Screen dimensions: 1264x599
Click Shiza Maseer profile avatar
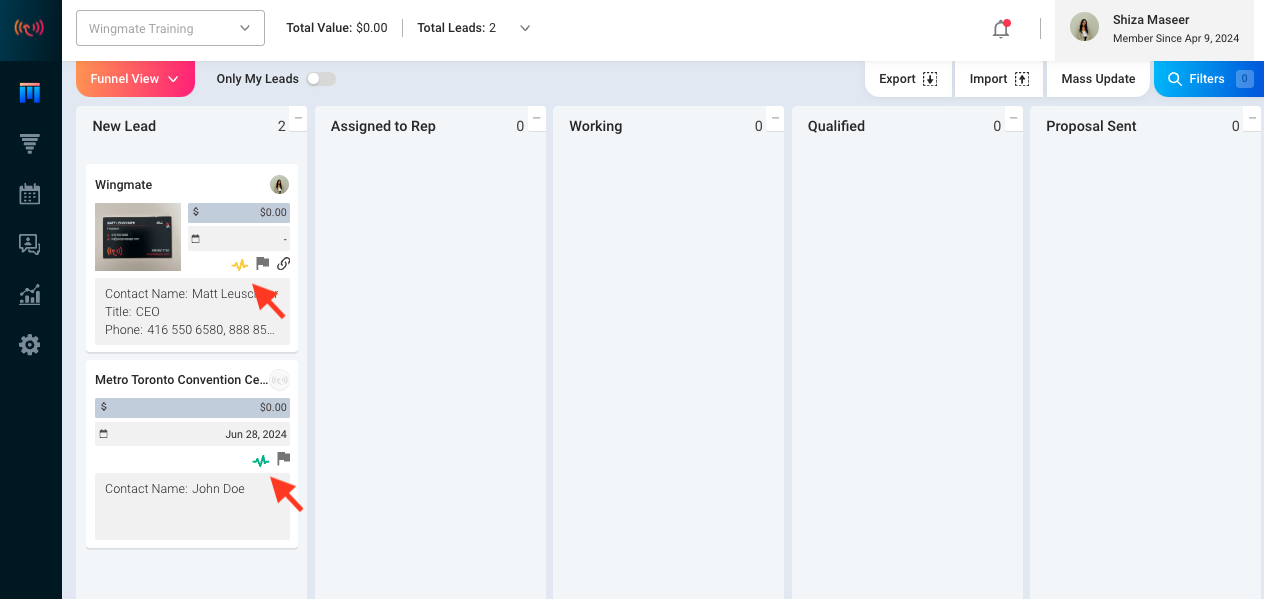point(1085,27)
